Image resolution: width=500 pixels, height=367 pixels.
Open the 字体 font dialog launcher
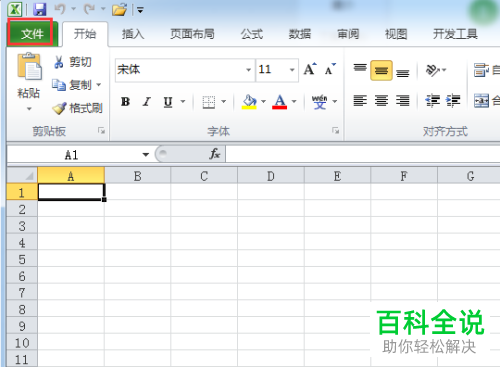coord(335,130)
